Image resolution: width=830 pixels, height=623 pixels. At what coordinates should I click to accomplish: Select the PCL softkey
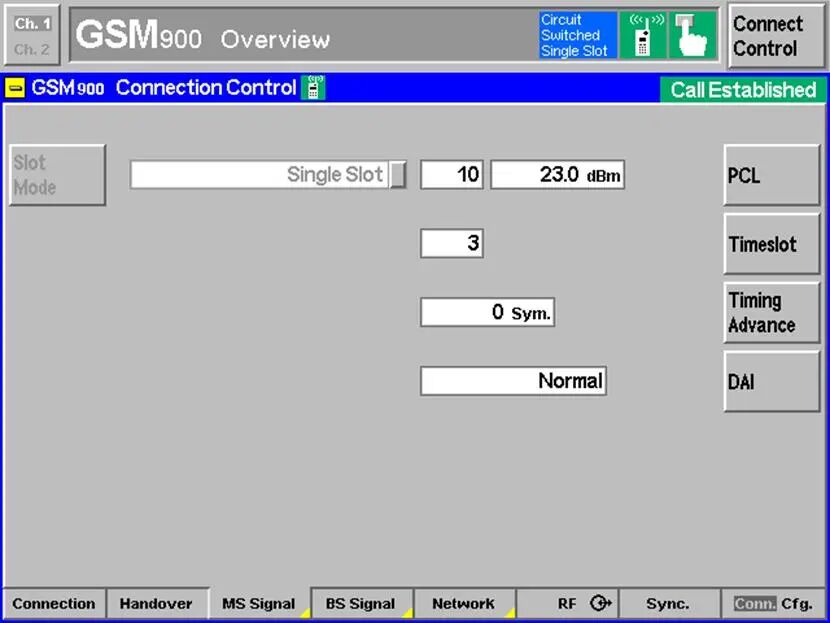pos(771,175)
